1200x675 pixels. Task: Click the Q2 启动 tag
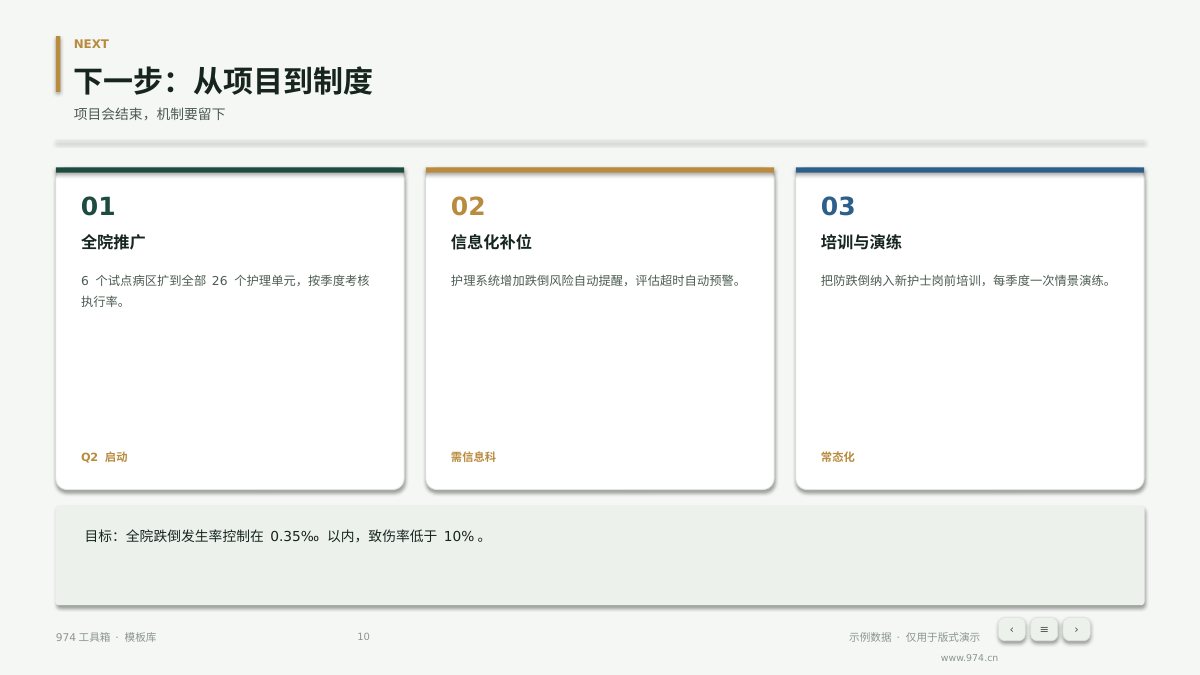(104, 457)
